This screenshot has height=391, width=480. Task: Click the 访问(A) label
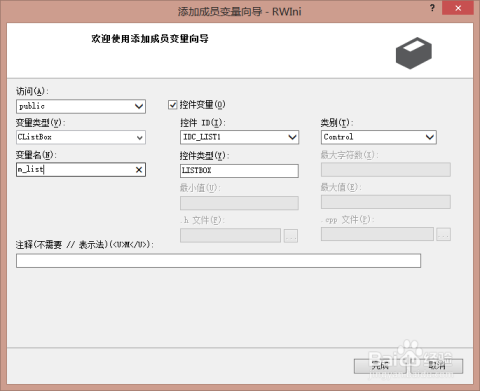32,91
